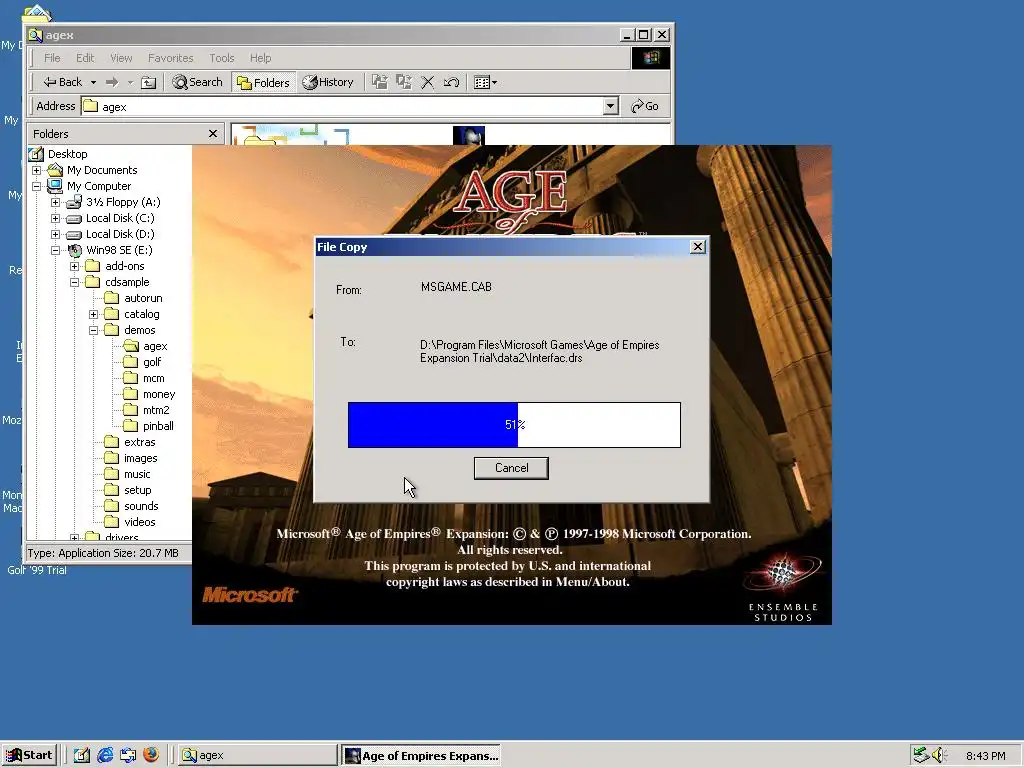1024x768 pixels.
Task: Expand 3½ Floppy (A:) node
Action: point(56,202)
